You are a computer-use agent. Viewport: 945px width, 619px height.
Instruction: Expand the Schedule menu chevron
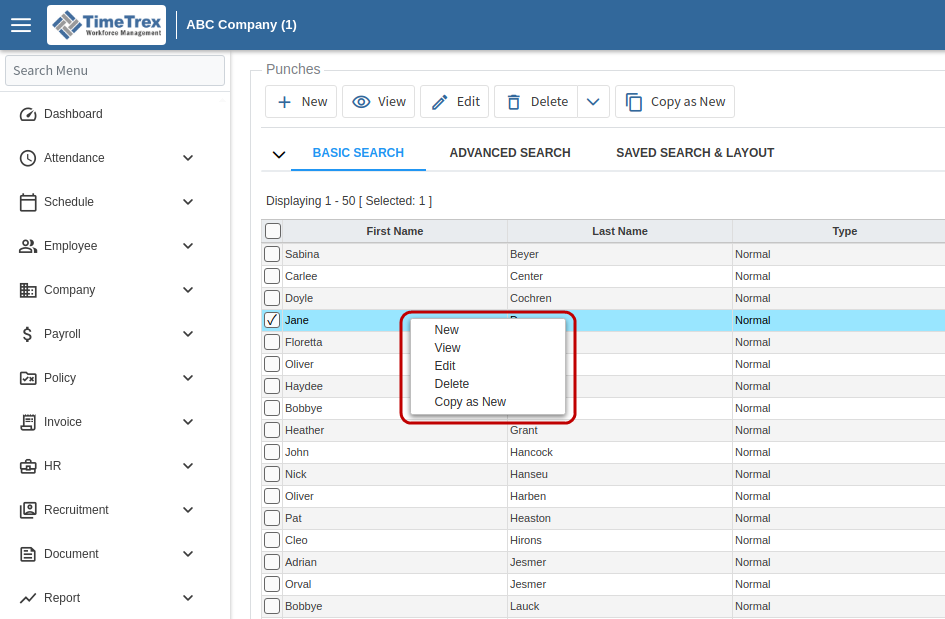(188, 202)
